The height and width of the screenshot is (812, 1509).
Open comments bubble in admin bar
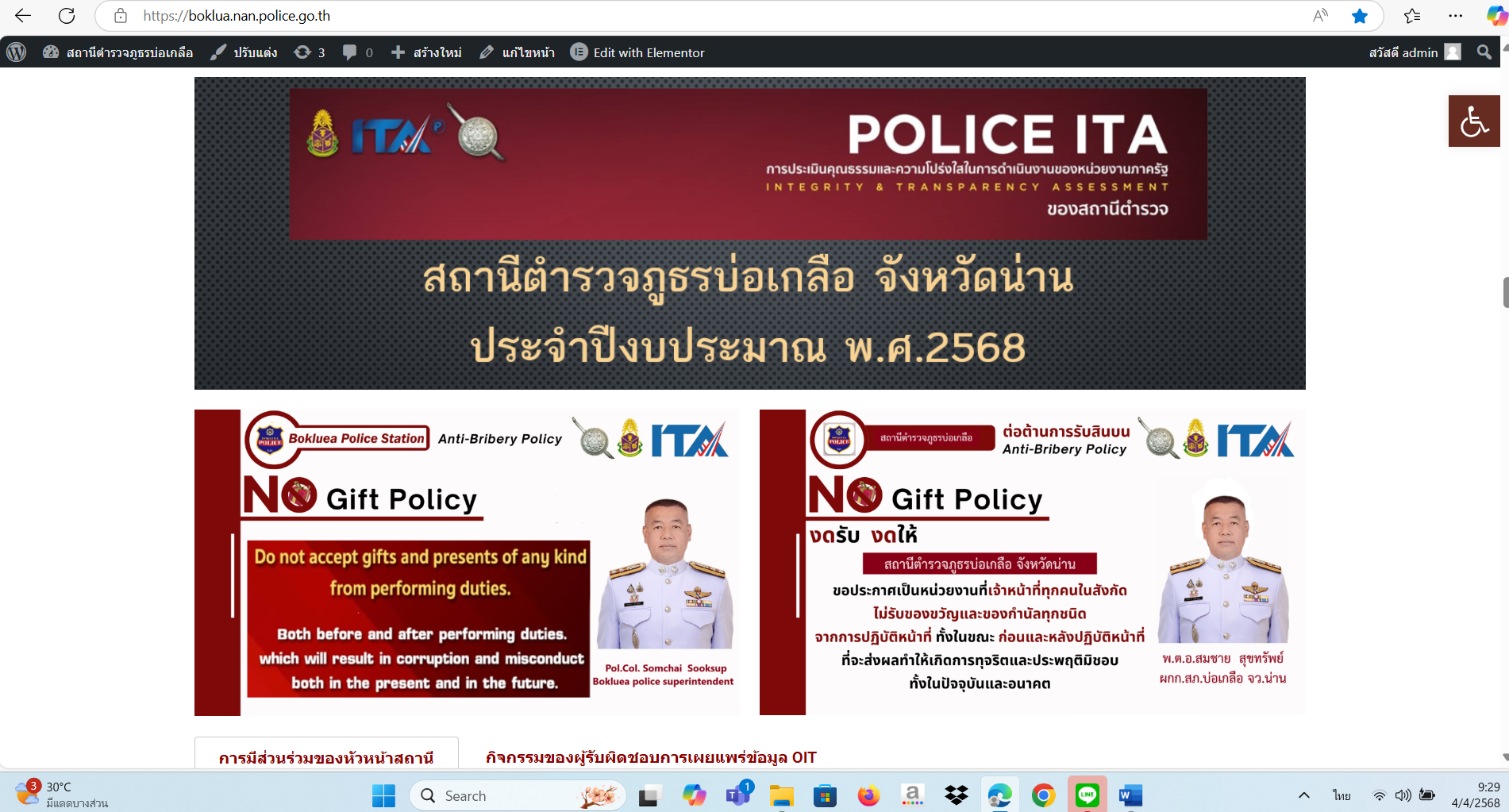coord(356,52)
